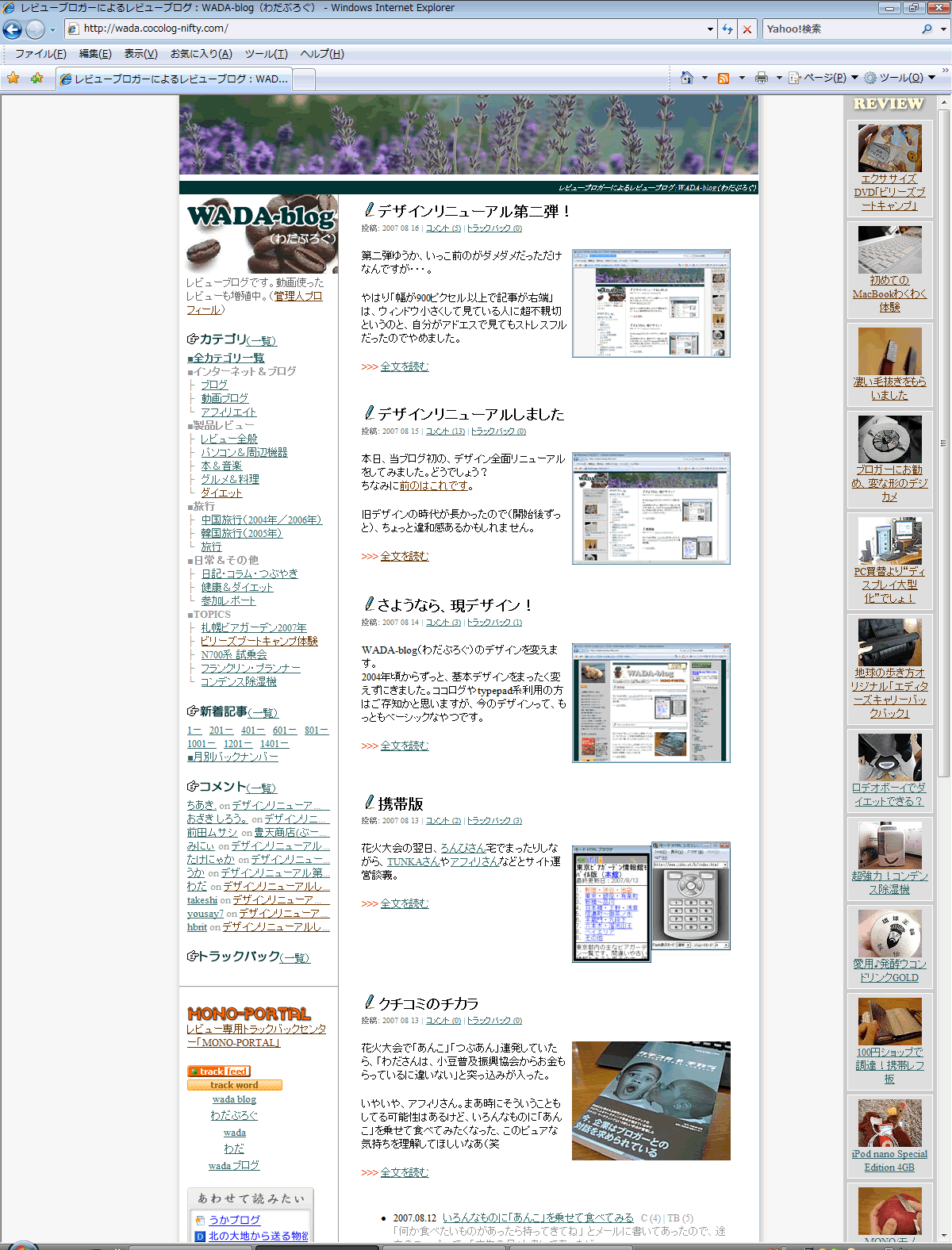
Task: Click the Add to Favorites icon
Action: point(36,79)
